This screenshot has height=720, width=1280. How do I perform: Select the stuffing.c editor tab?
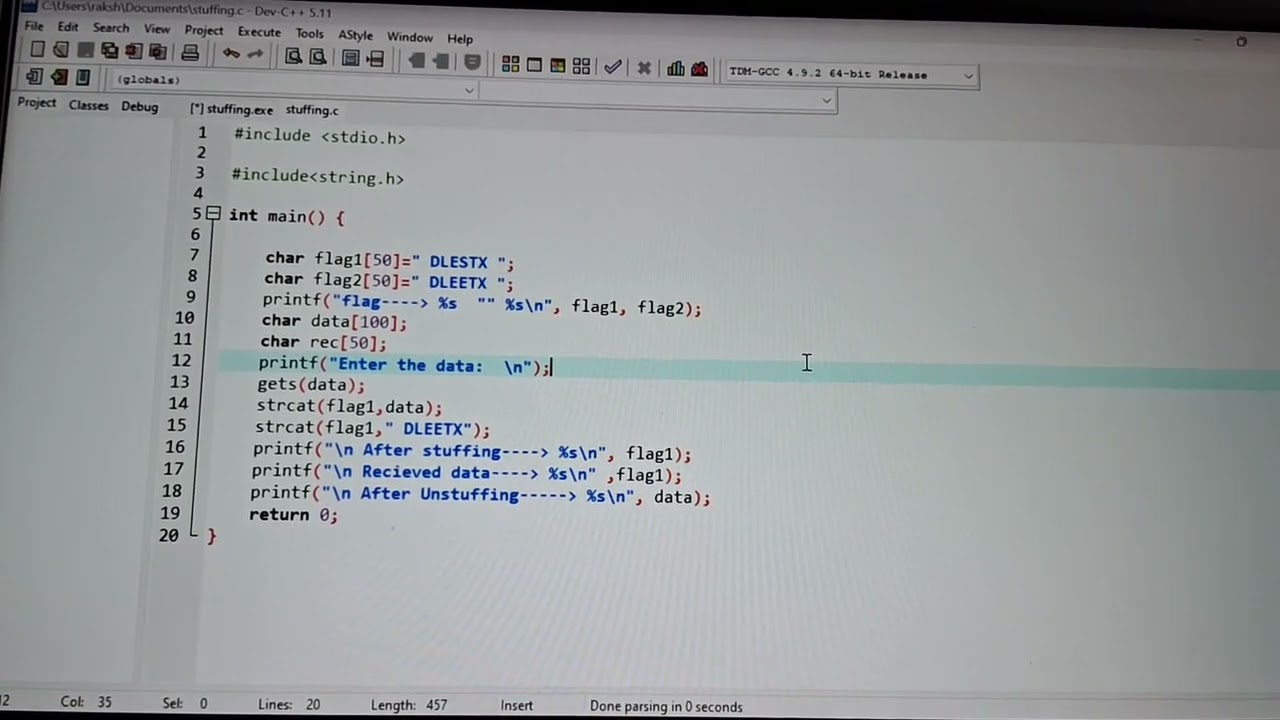coord(312,110)
